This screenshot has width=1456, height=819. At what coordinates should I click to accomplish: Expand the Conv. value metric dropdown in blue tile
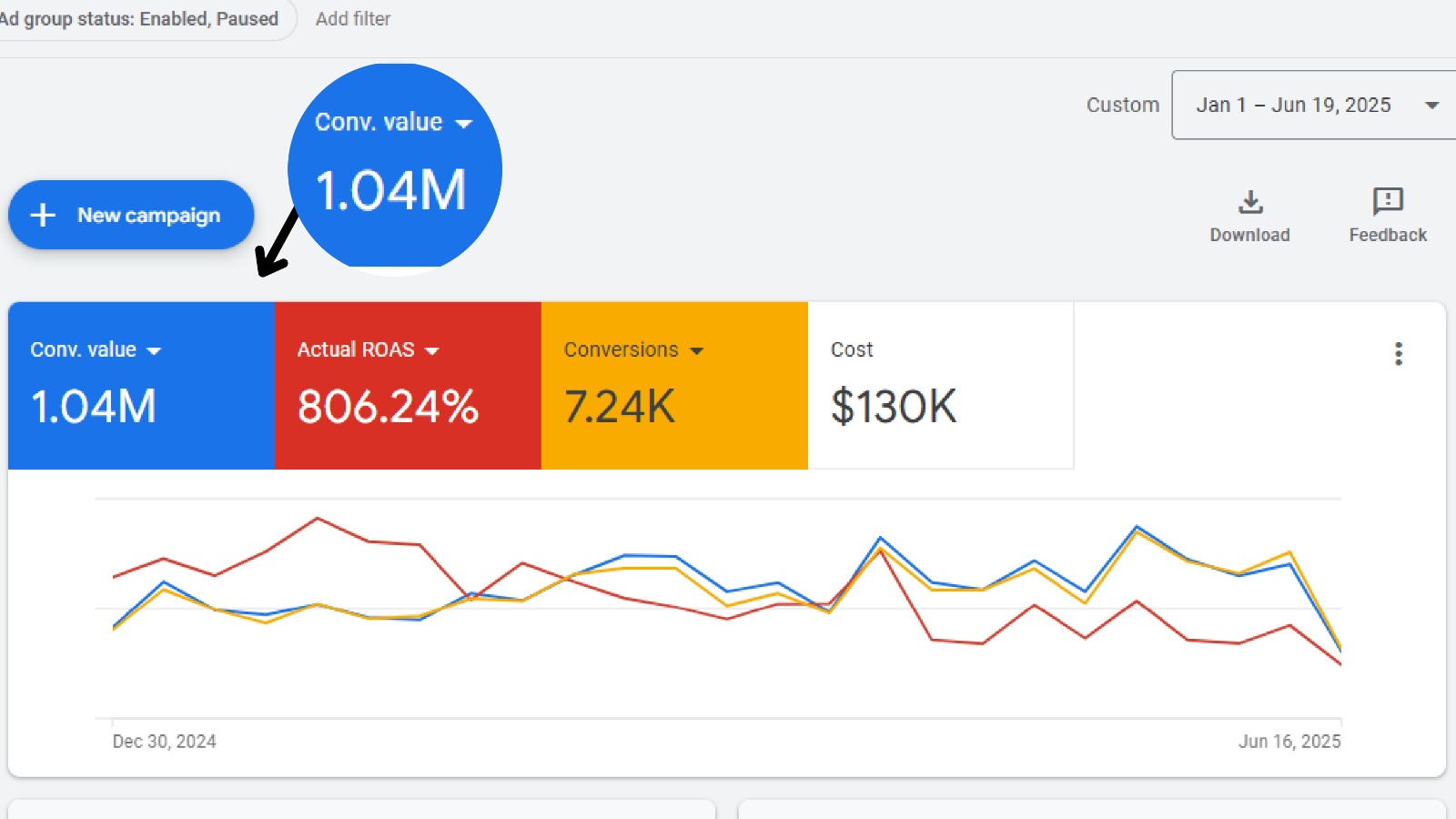[x=154, y=351]
